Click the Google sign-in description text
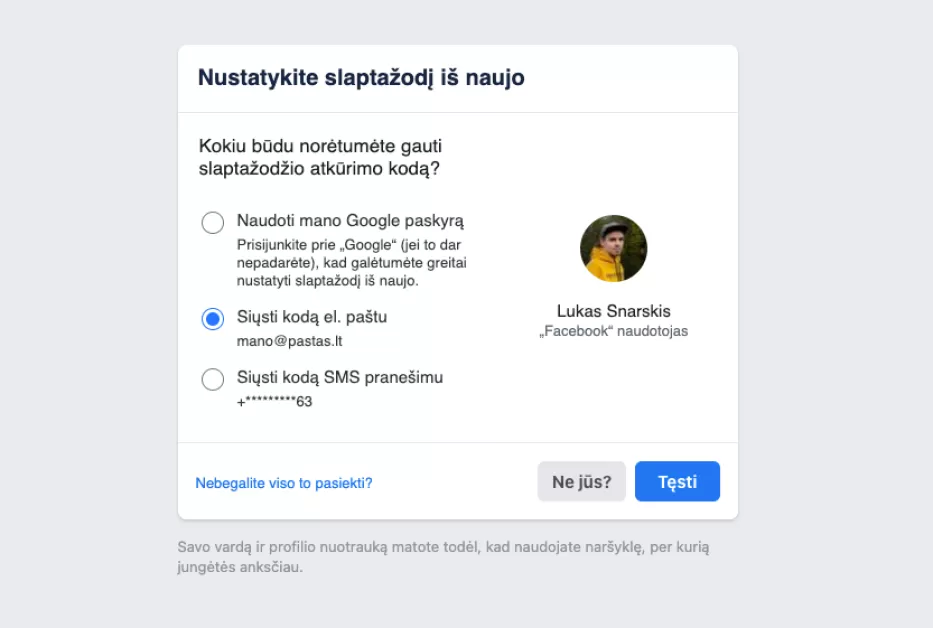The width and height of the screenshot is (933, 628). (352, 263)
